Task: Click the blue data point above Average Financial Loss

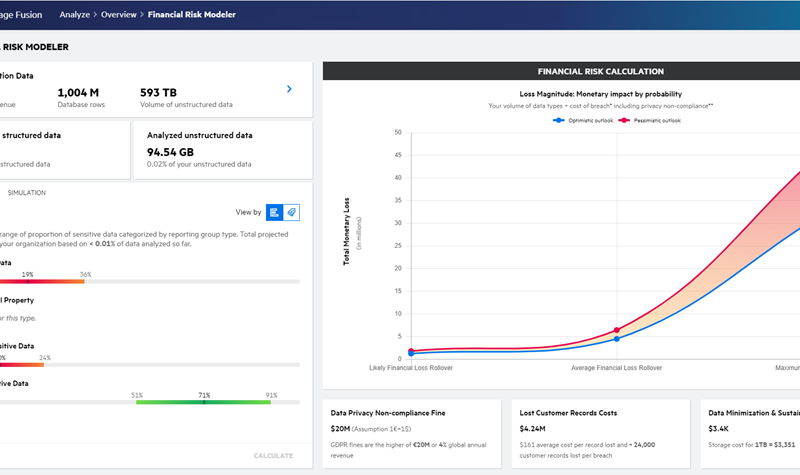Action: pyautogui.click(x=617, y=339)
